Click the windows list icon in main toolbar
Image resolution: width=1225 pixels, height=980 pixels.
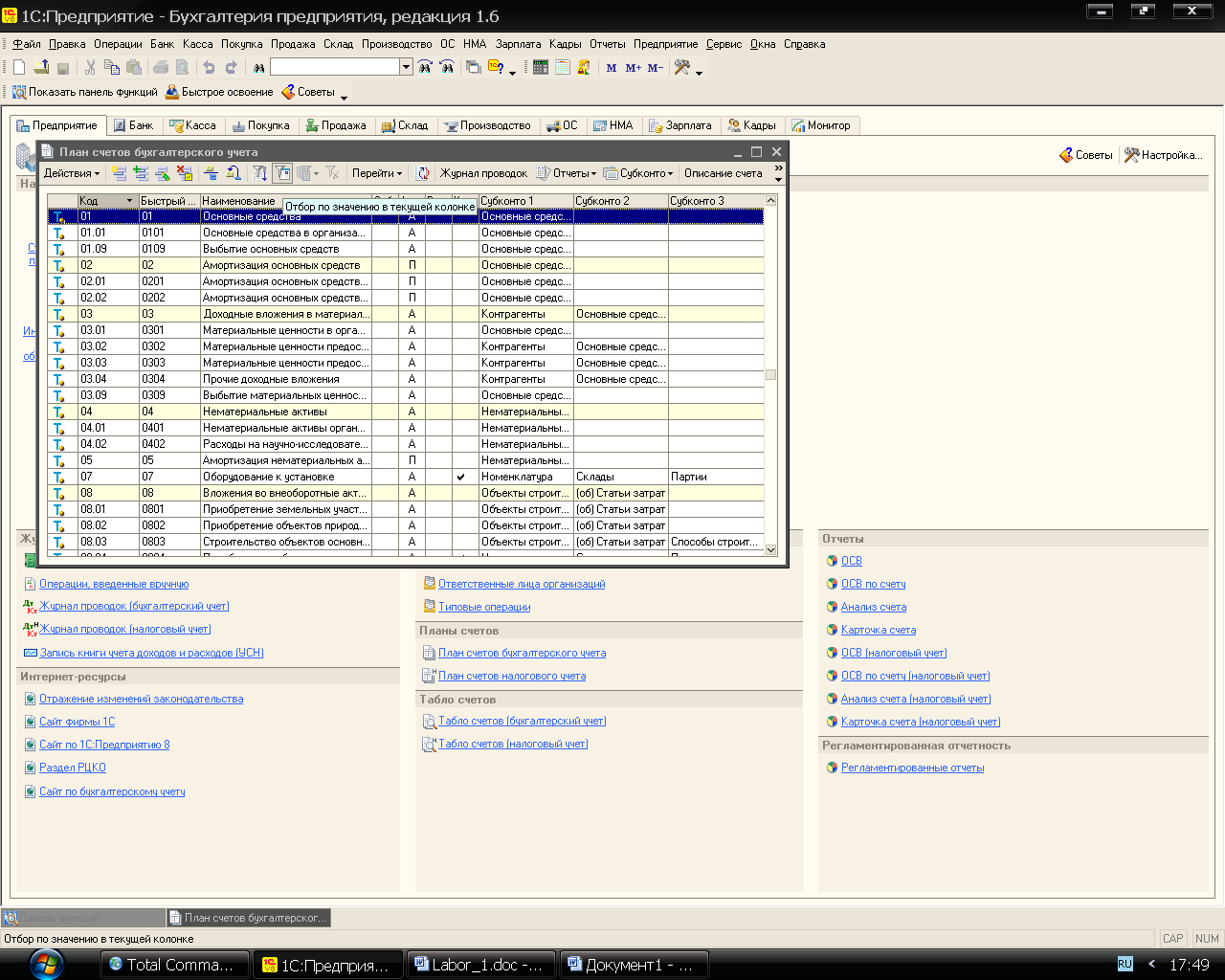(x=473, y=67)
